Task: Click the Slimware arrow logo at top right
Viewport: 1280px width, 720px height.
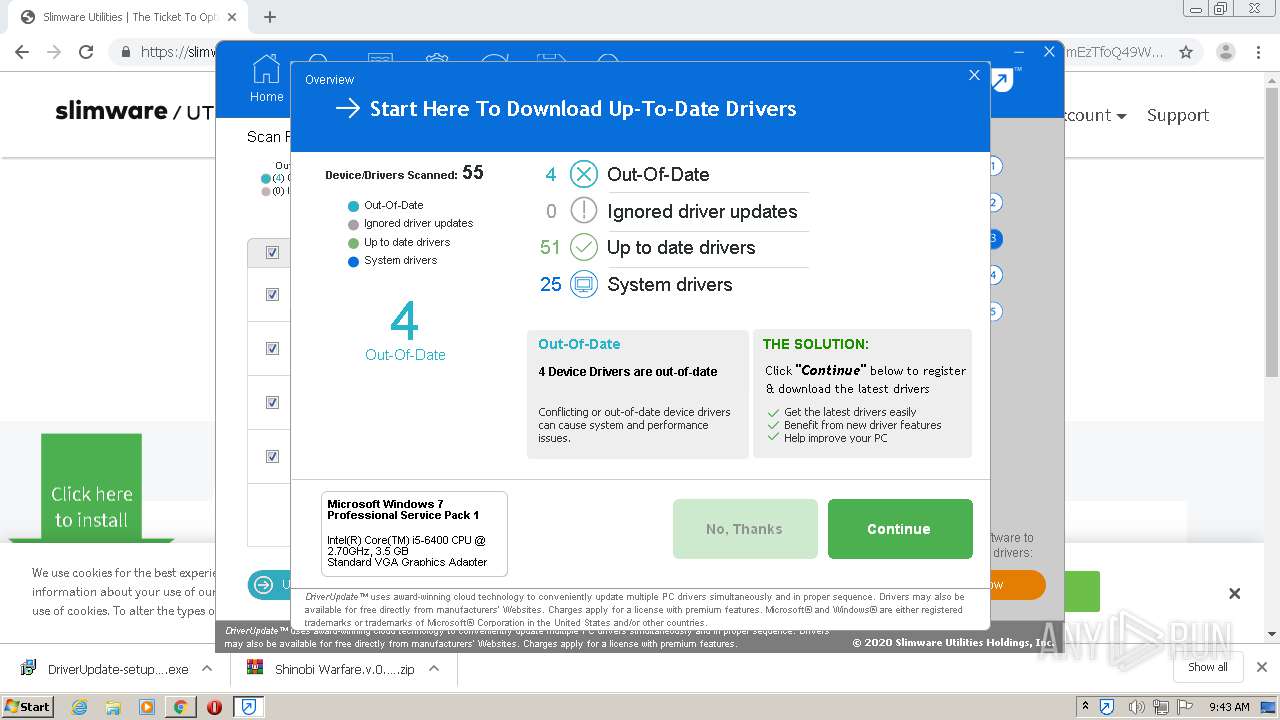Action: point(1003,80)
